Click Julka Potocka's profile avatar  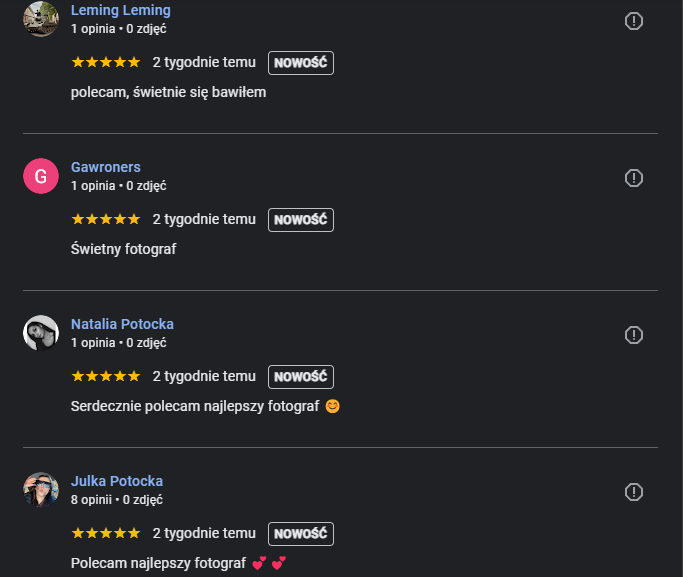[40, 490]
